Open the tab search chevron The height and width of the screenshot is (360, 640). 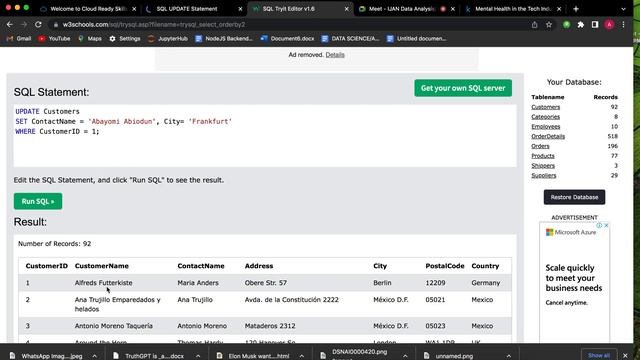click(623, 9)
